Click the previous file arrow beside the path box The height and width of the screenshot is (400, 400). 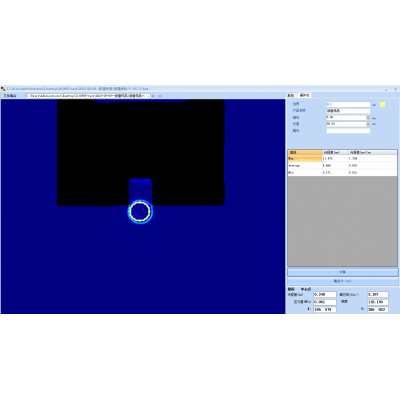point(153,96)
